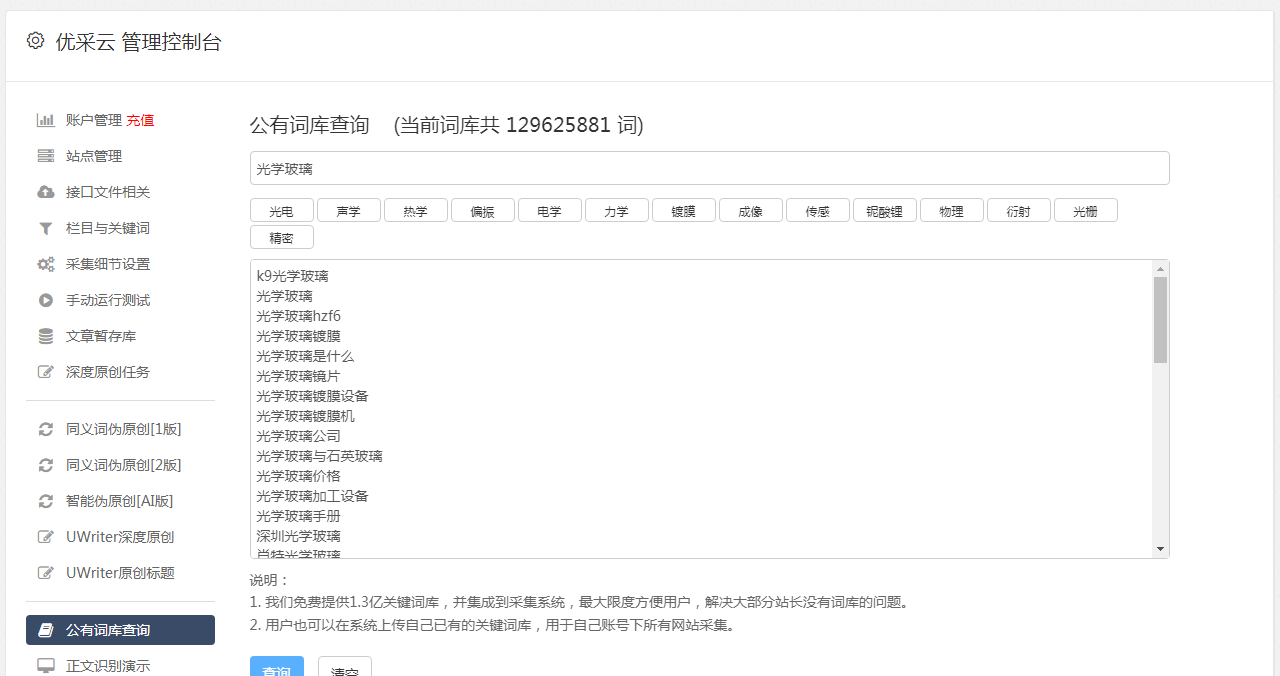Click the red 充值 recharge link

click(x=141, y=120)
